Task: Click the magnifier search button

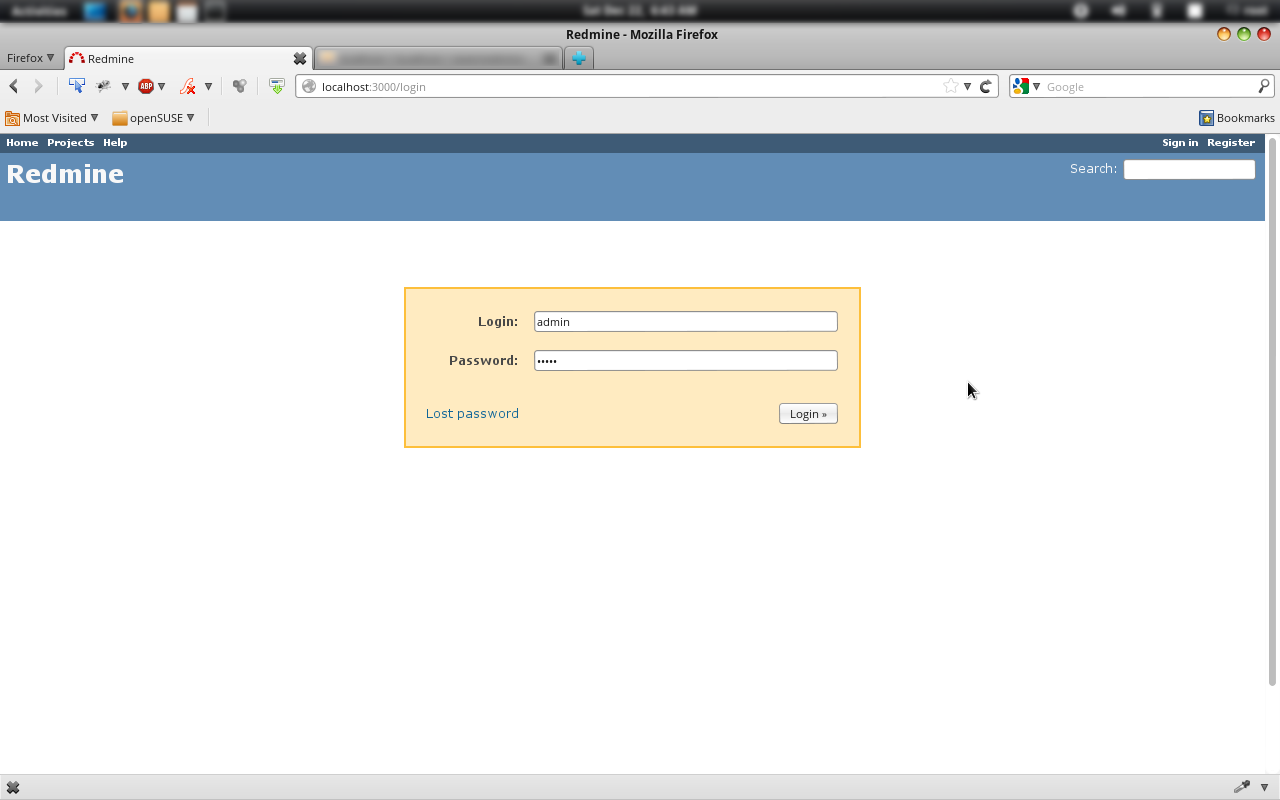Action: (1264, 86)
